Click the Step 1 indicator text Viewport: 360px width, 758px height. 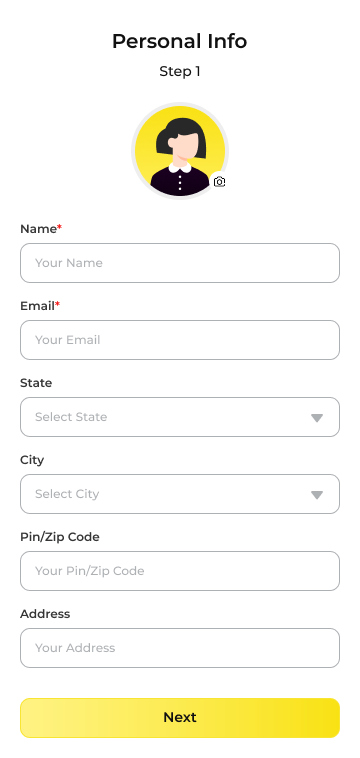tap(180, 72)
